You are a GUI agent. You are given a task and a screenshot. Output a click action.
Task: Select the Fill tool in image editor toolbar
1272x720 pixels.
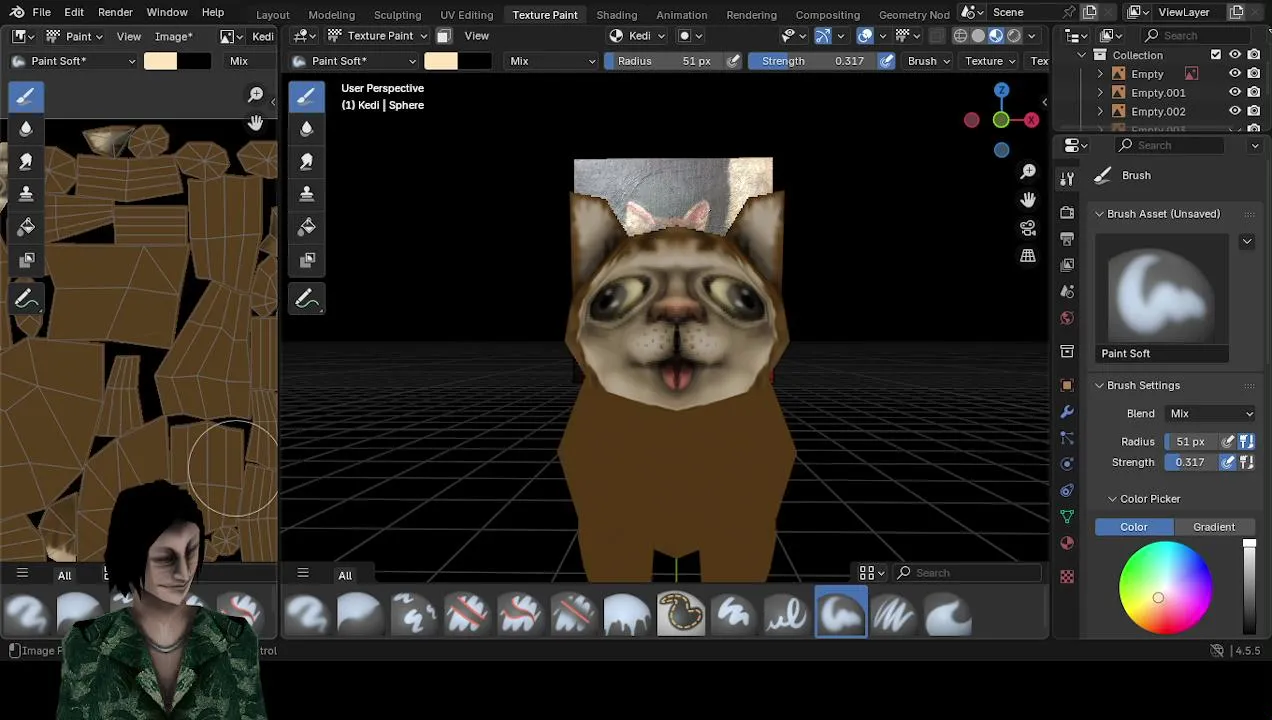(26, 227)
